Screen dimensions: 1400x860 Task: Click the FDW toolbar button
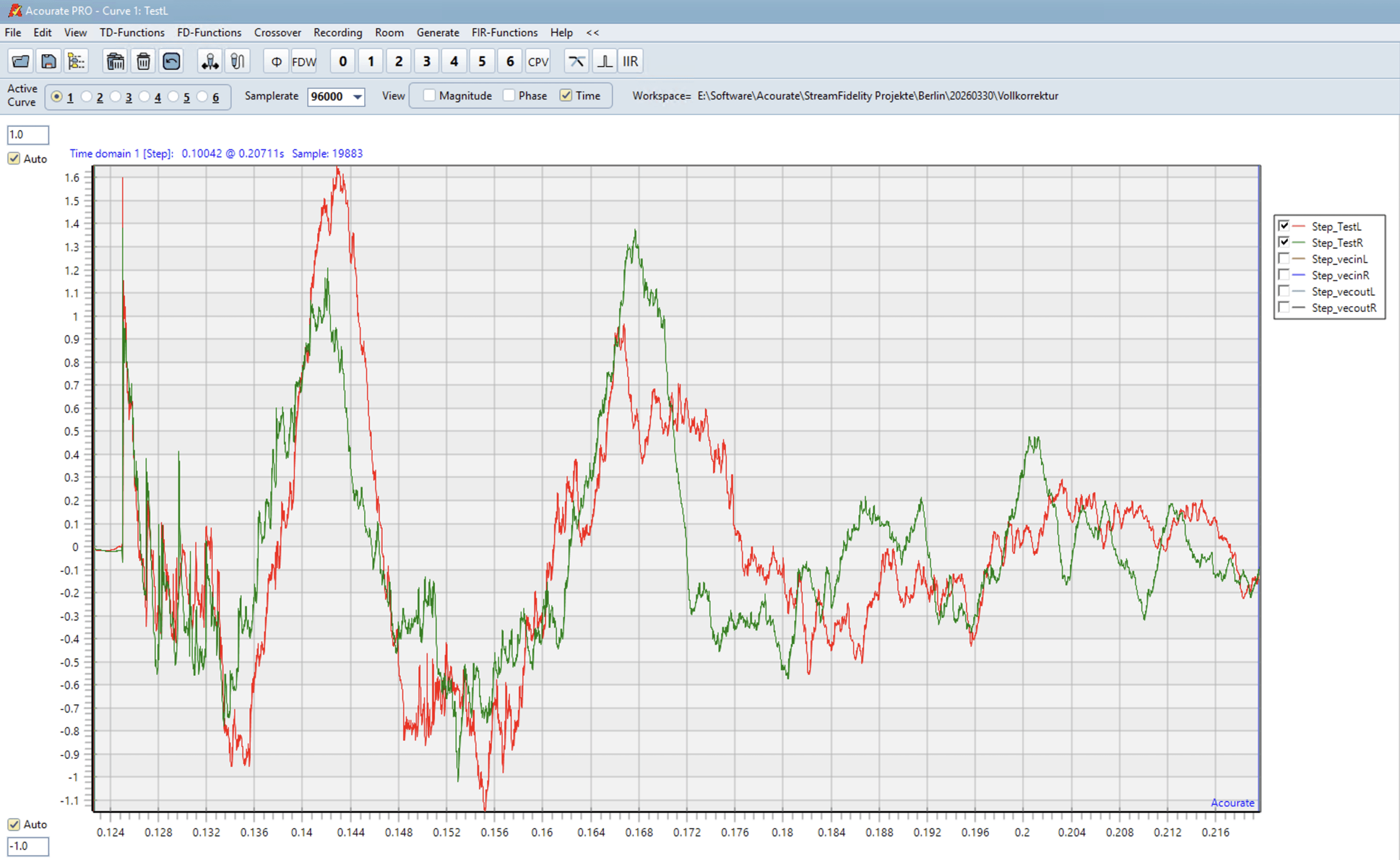point(304,61)
